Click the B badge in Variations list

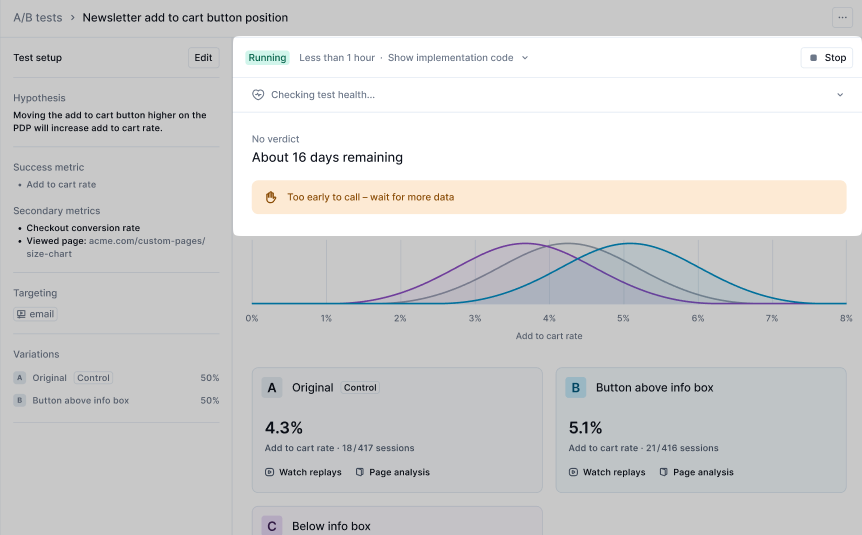(20, 400)
